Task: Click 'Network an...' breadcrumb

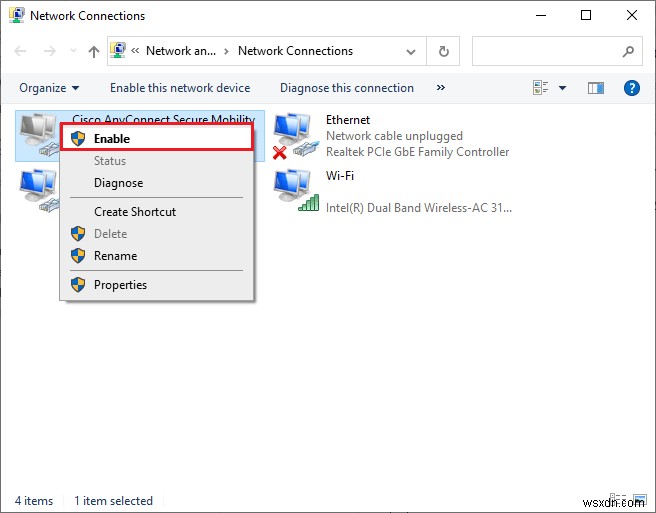Action: pyautogui.click(x=181, y=51)
